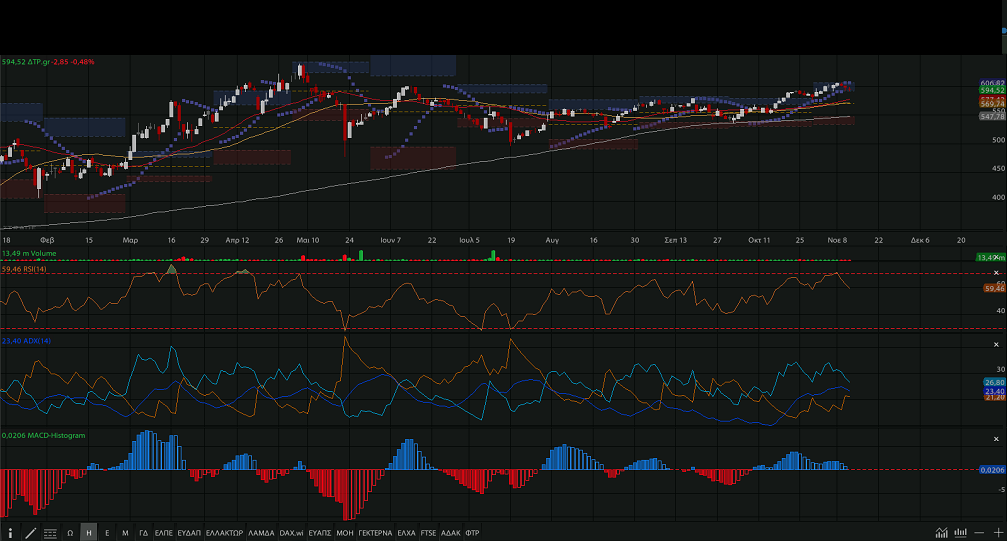Open the data table list icon
Viewport: 1007px width, 541px height.
click(x=50, y=533)
